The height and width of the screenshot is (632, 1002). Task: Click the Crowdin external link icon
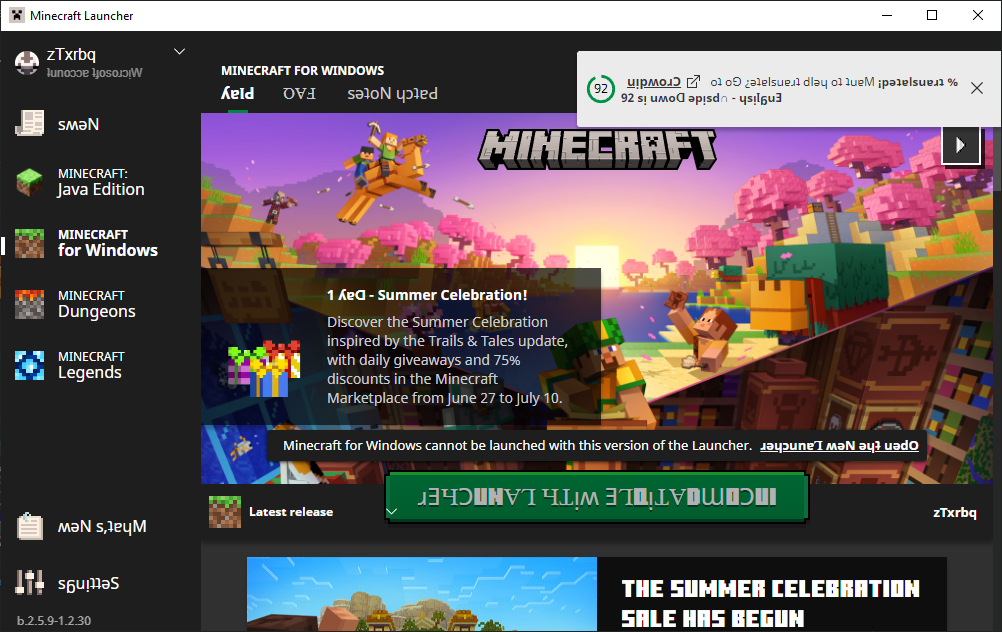[693, 82]
